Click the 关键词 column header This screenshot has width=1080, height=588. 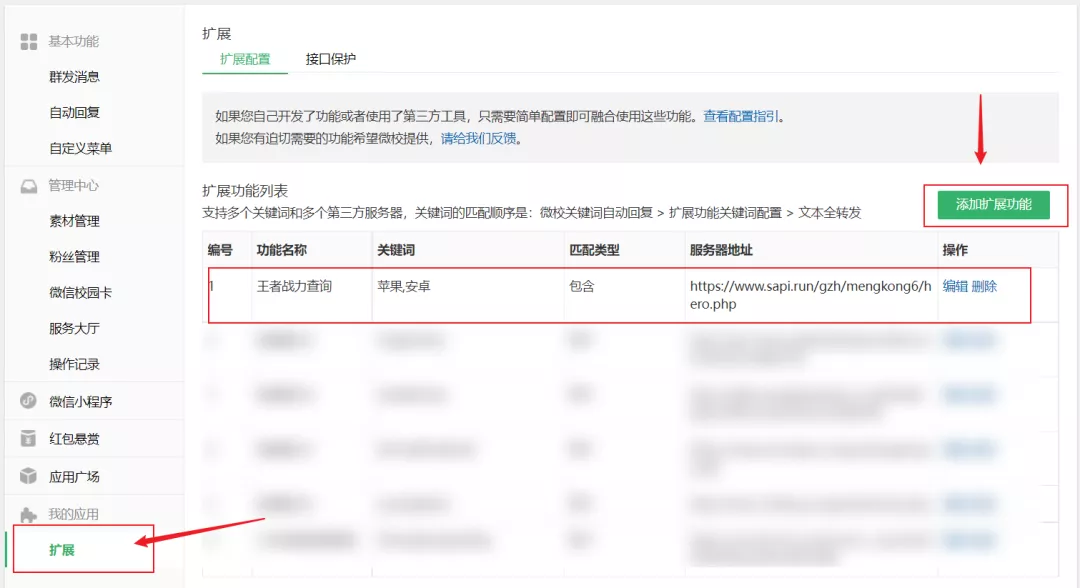click(x=396, y=250)
